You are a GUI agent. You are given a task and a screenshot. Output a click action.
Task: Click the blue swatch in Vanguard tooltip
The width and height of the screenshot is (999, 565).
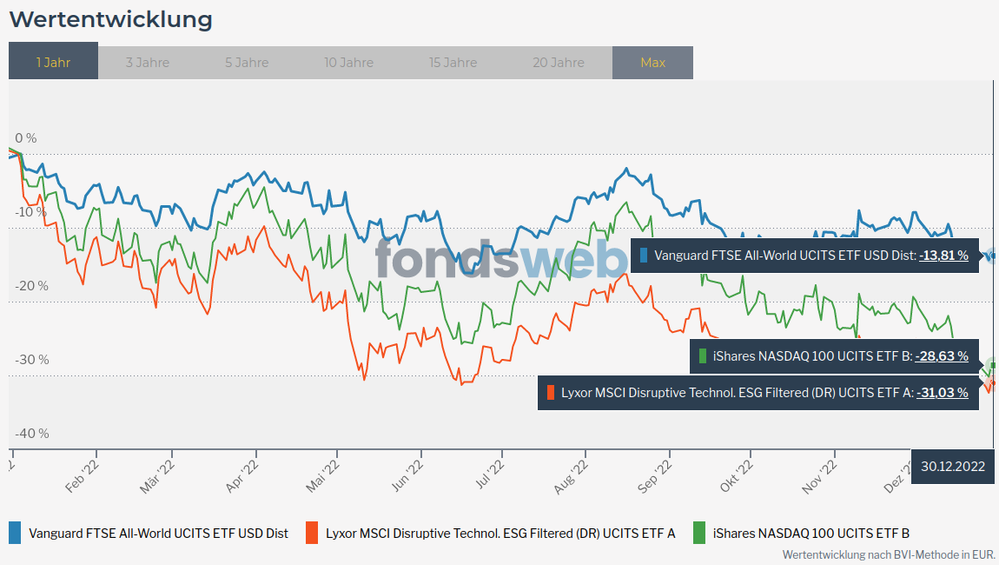pyautogui.click(x=645, y=256)
